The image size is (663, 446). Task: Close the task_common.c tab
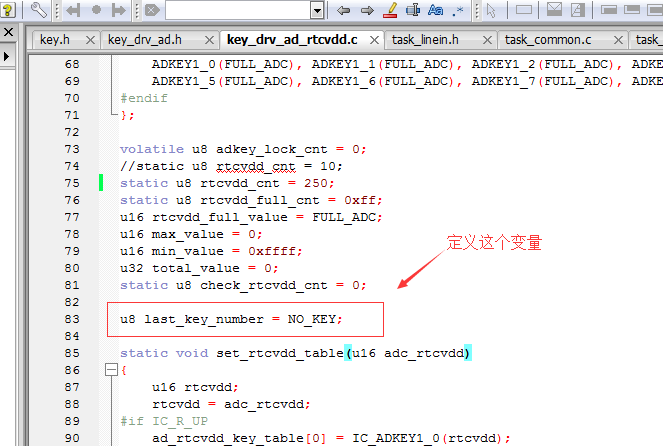[x=618, y=40]
